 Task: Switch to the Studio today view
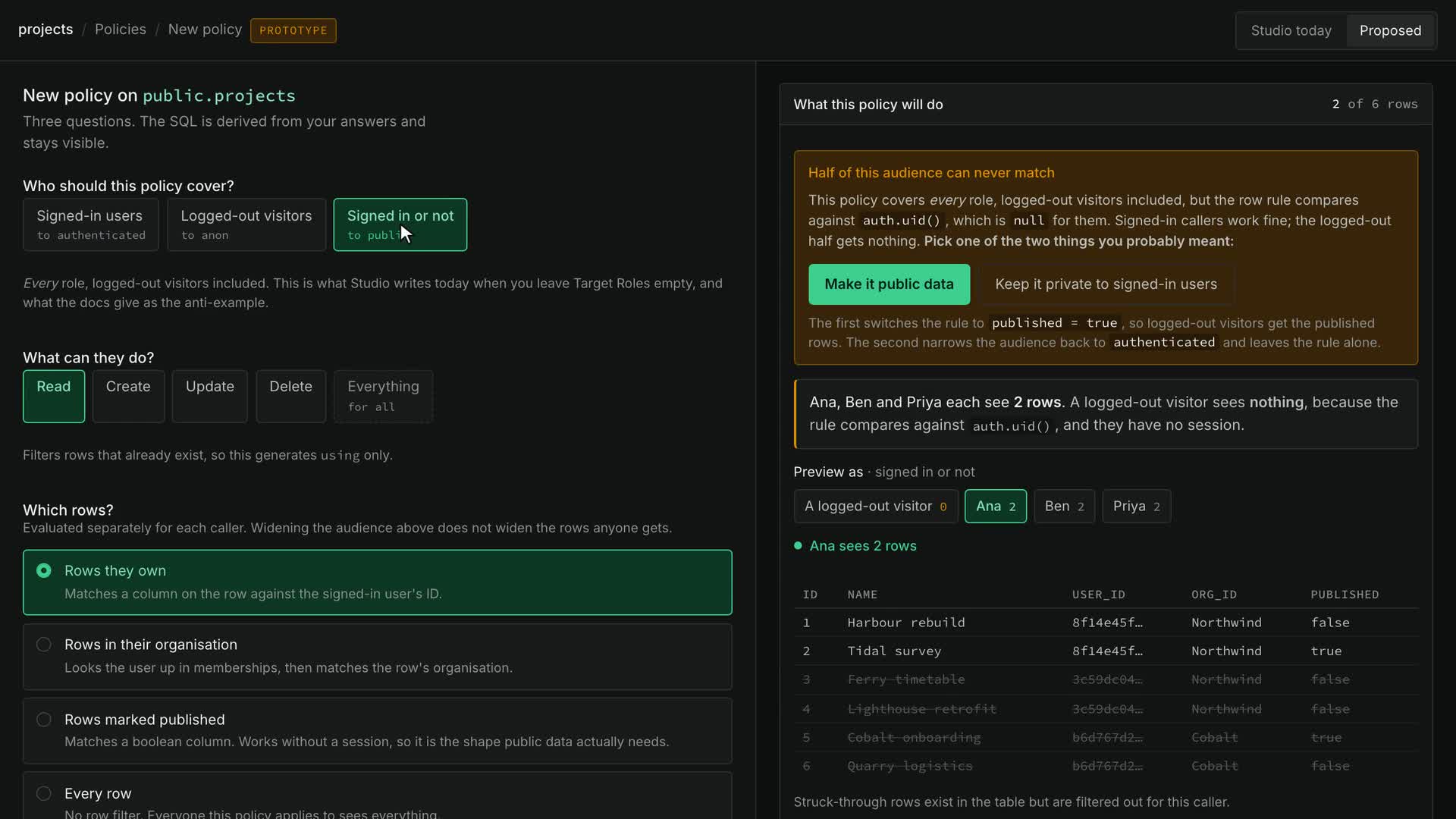point(1291,30)
